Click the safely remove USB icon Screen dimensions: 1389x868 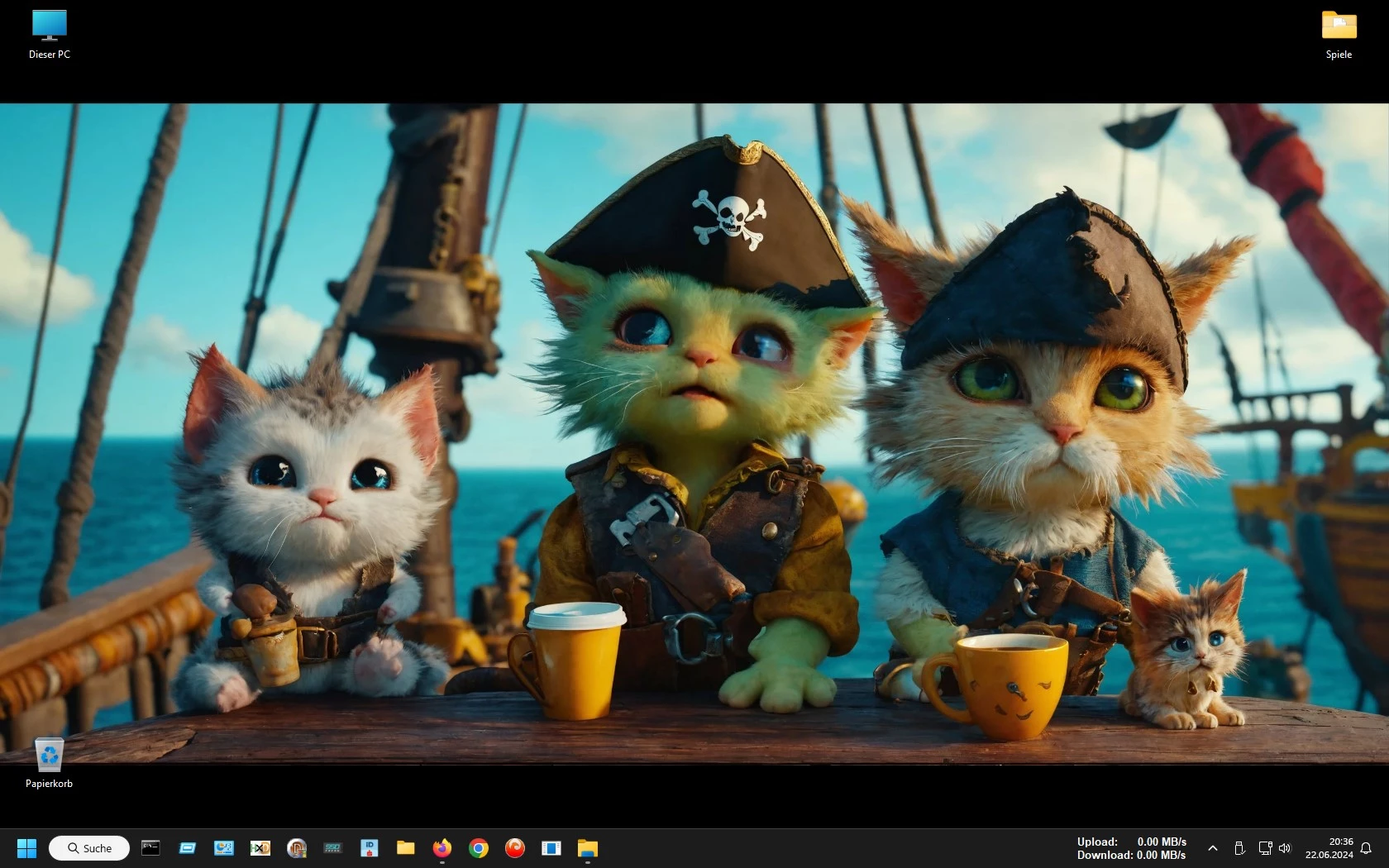(x=1239, y=848)
